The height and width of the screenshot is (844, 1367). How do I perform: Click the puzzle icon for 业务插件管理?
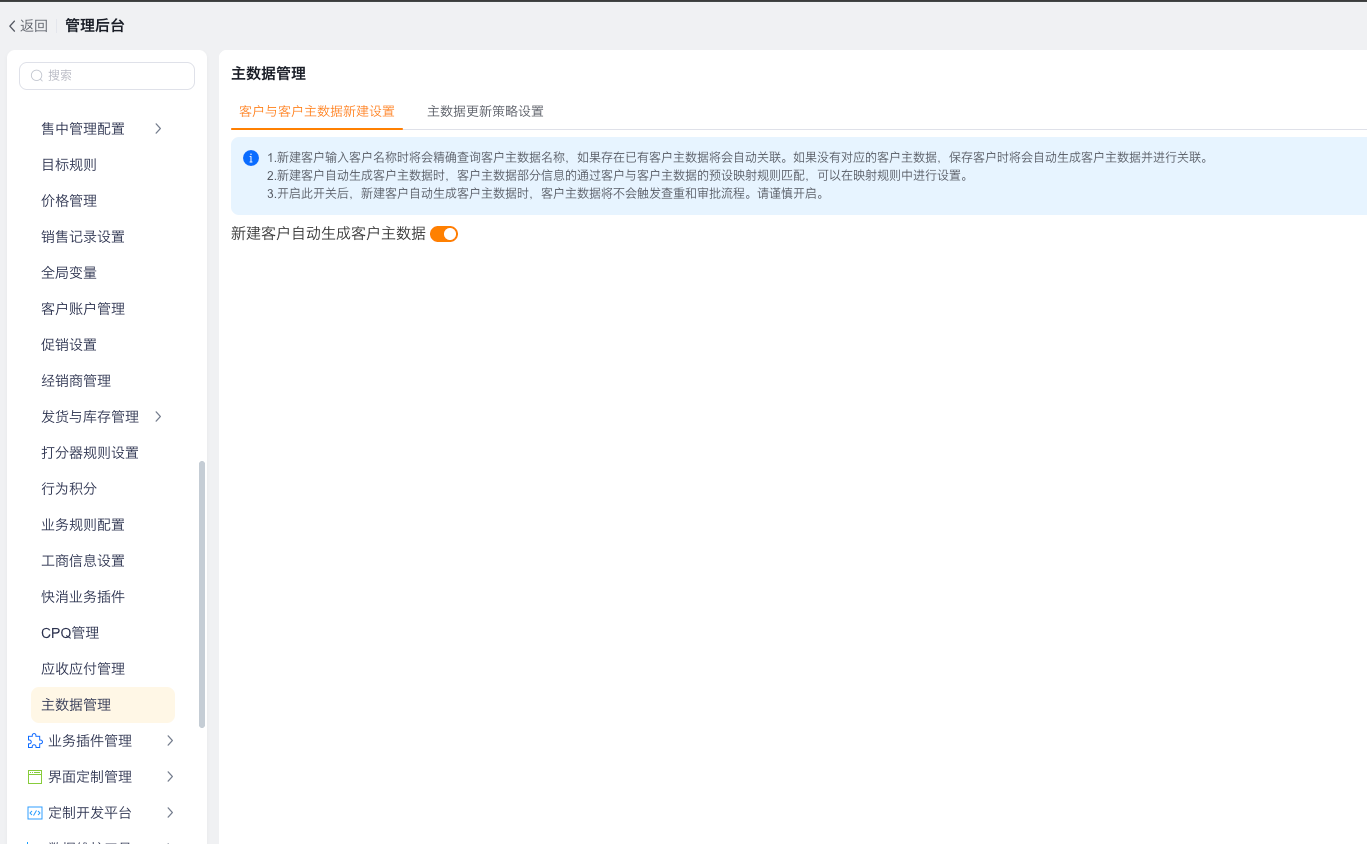point(35,741)
